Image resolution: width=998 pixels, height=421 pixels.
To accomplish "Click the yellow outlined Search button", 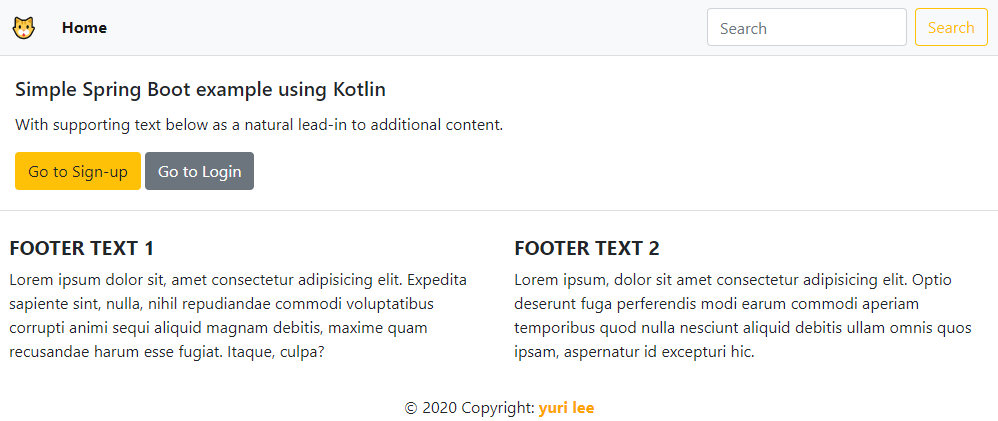I will pos(951,27).
